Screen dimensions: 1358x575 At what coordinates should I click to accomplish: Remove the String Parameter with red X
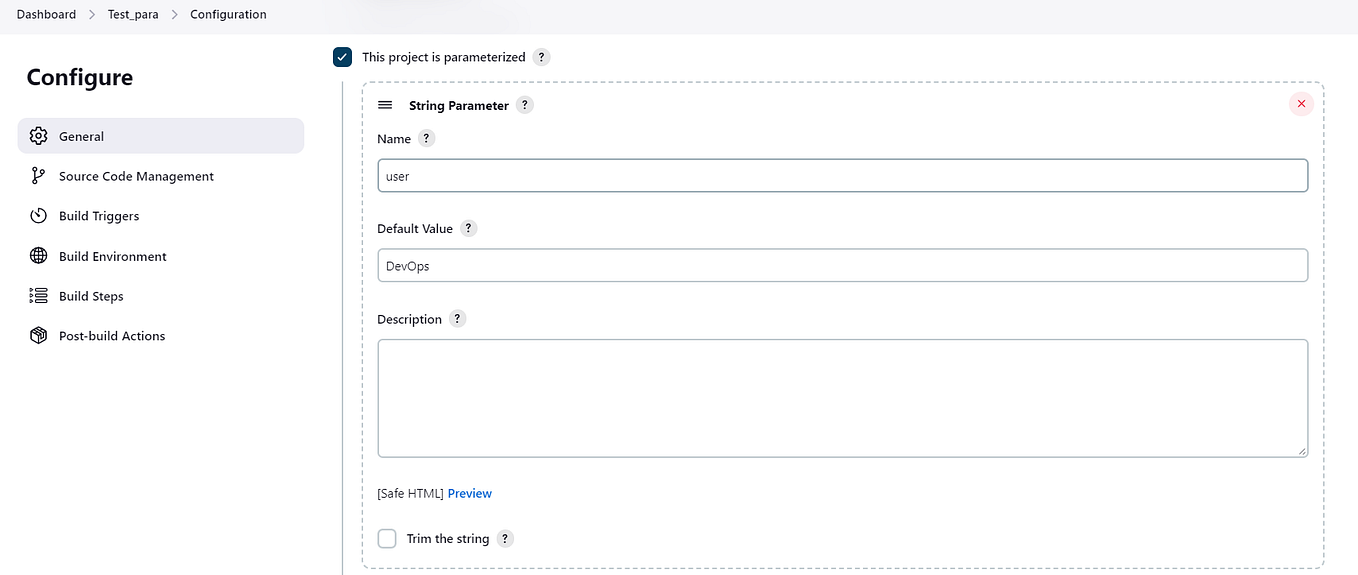pyautogui.click(x=1301, y=104)
